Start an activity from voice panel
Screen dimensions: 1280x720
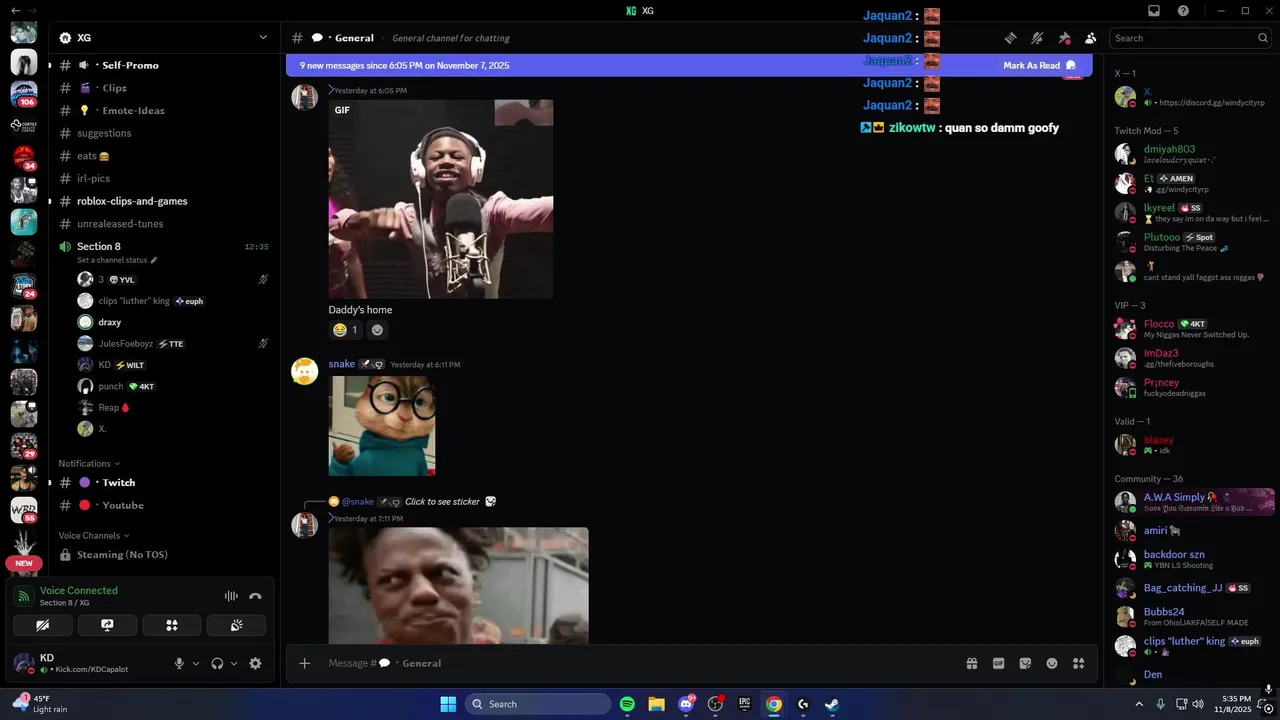tap(172, 625)
